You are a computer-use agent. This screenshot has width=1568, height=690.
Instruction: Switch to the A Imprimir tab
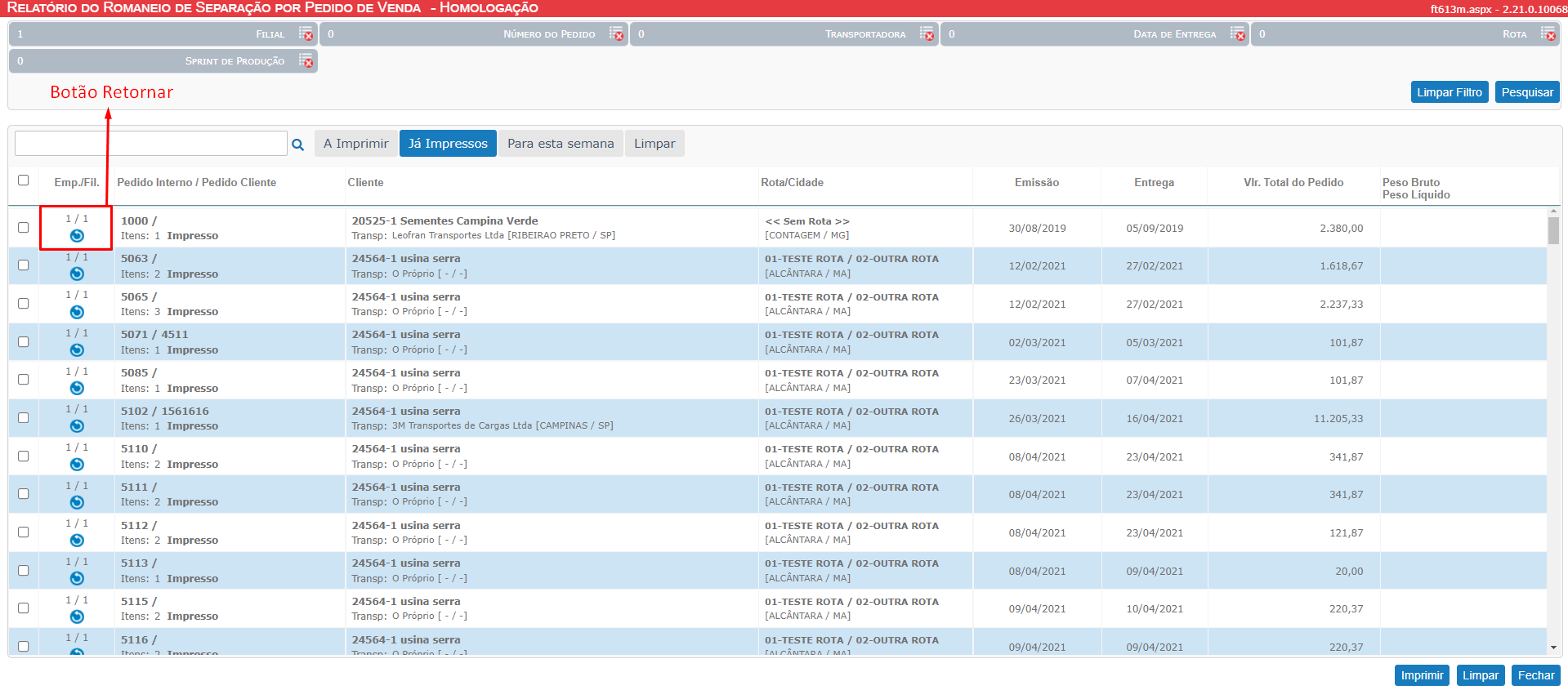click(x=356, y=144)
